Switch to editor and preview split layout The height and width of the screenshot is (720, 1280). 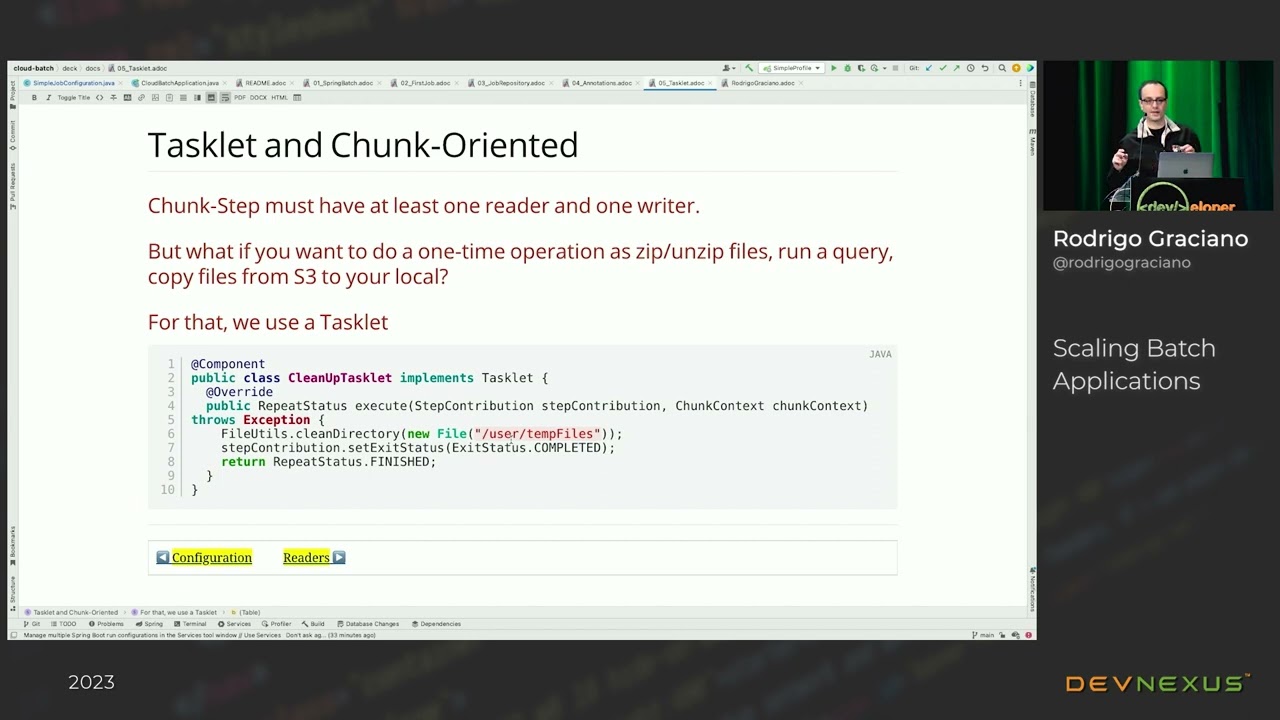click(197, 97)
